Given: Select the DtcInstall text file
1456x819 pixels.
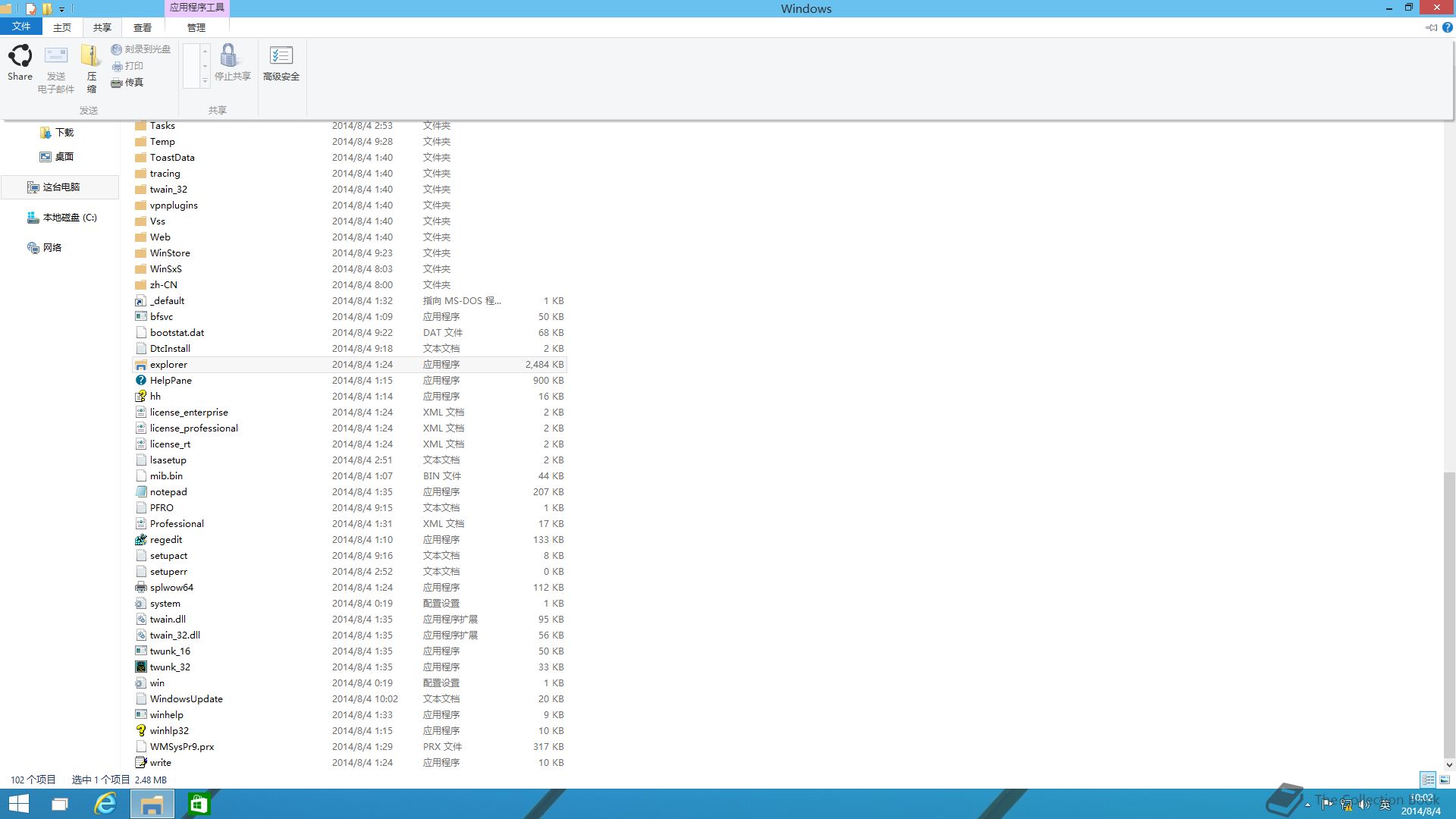Looking at the screenshot, I should [350, 349].
